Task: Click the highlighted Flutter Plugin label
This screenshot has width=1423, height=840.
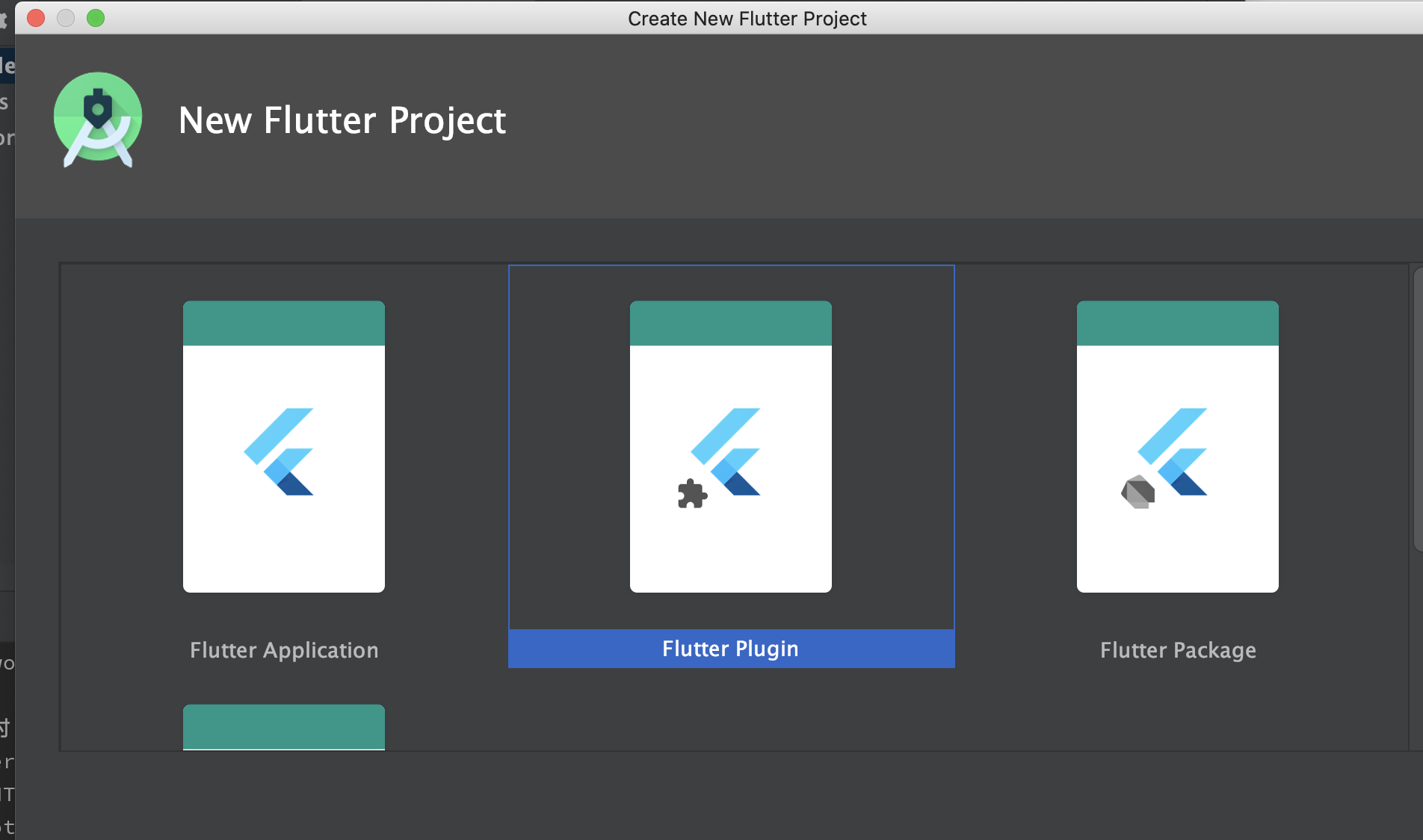Action: (731, 649)
